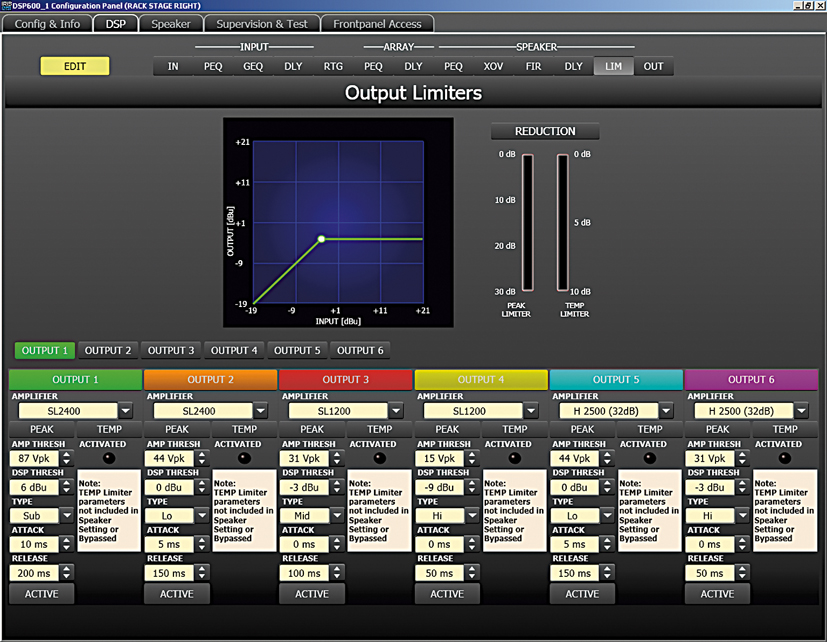Image resolution: width=827 pixels, height=642 pixels.
Task: Adjust Output 5 ATTACK 5 ms stepper
Action: click(x=607, y=544)
